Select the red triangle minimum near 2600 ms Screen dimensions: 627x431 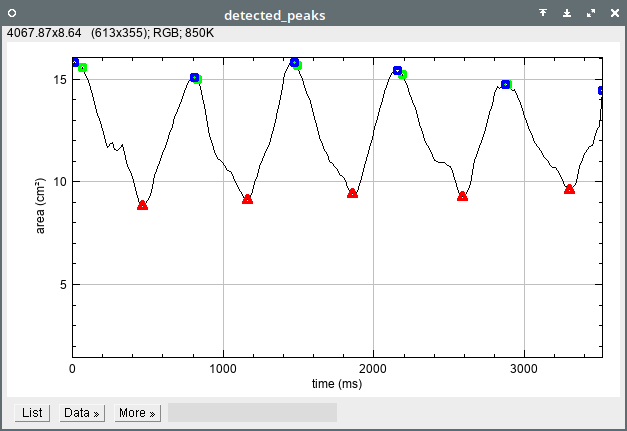click(462, 196)
